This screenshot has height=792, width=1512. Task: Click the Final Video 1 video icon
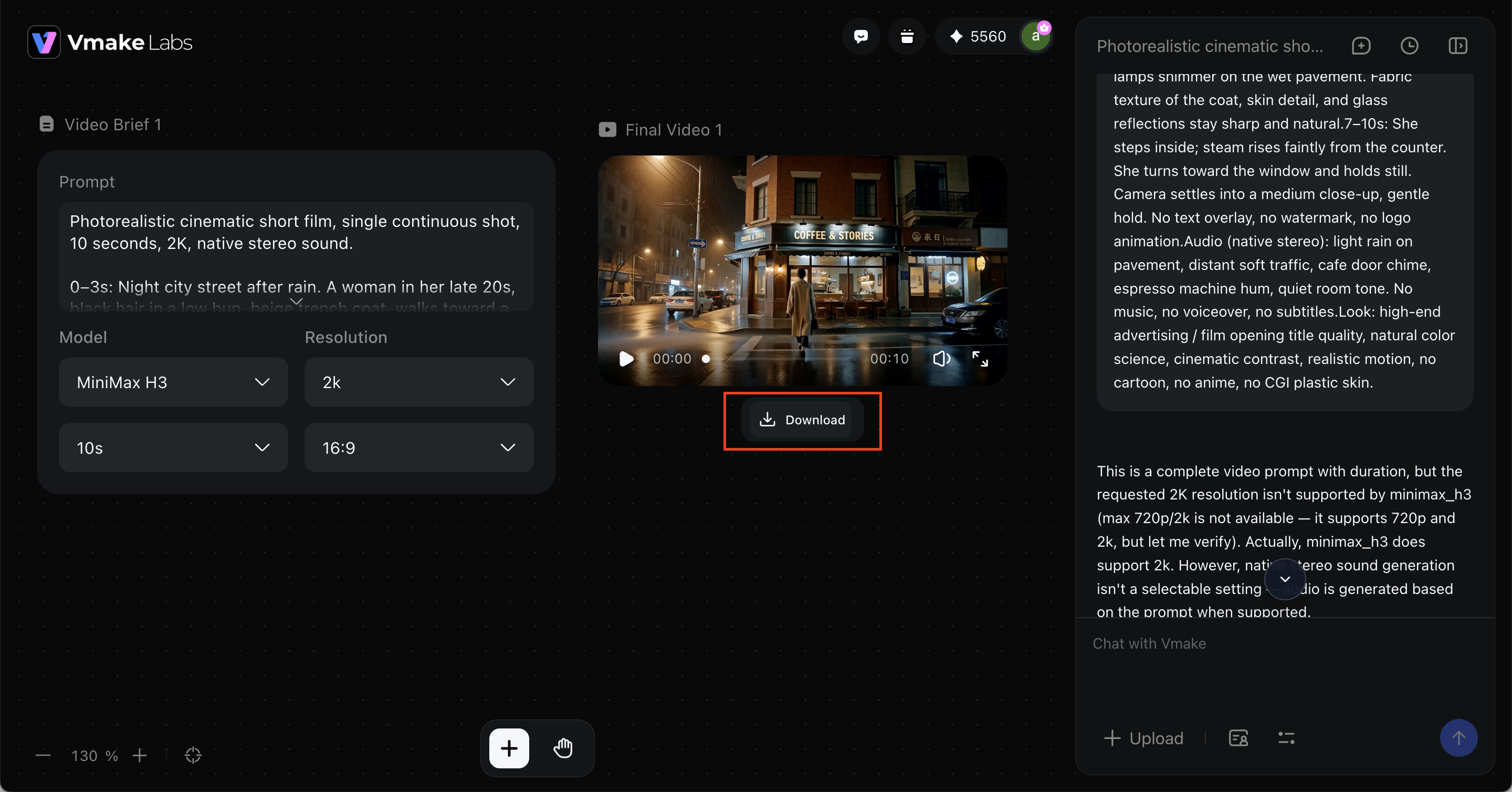(x=607, y=130)
